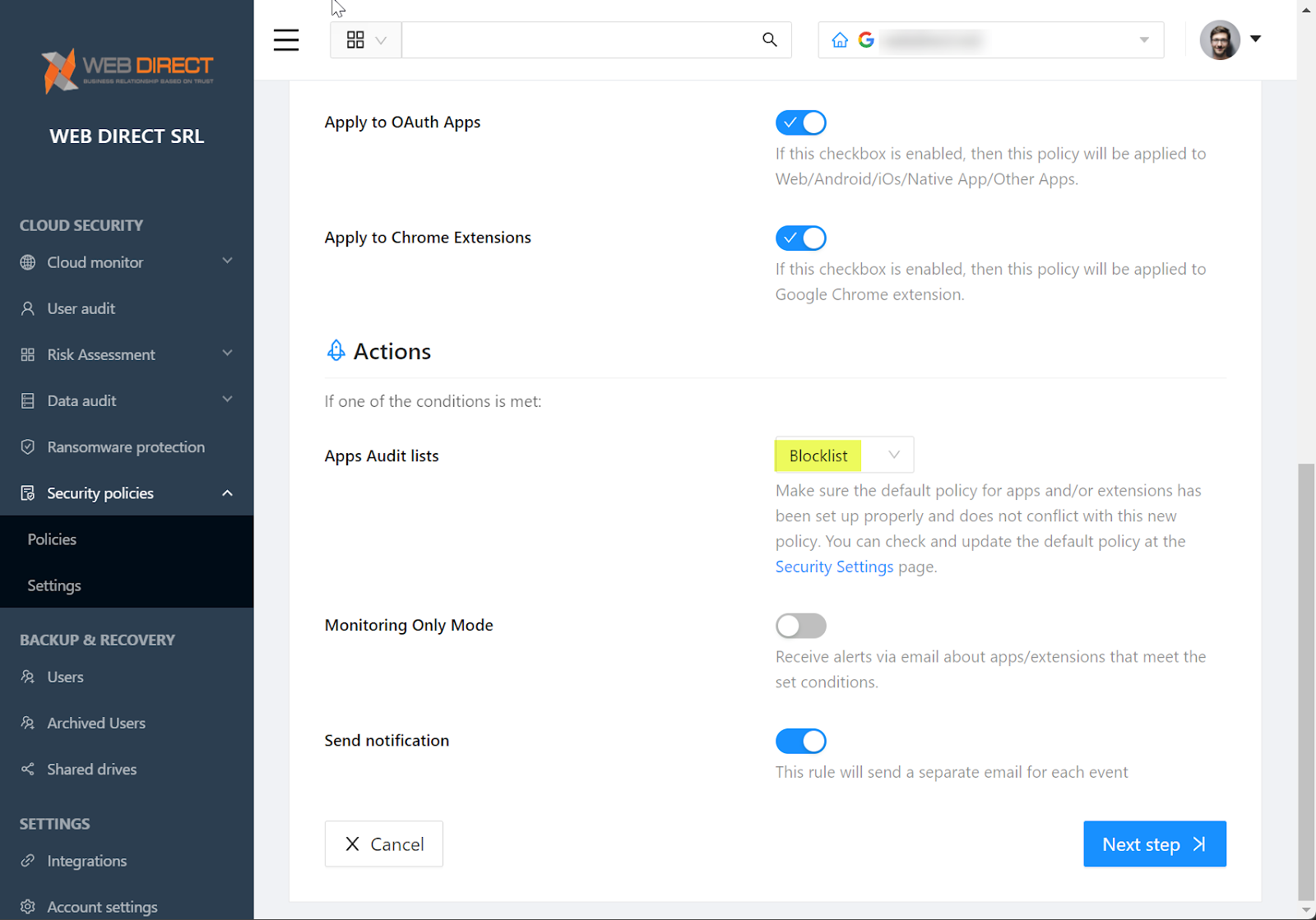1316x920 pixels.
Task: Enable Monitoring Only Mode
Action: coord(800,626)
